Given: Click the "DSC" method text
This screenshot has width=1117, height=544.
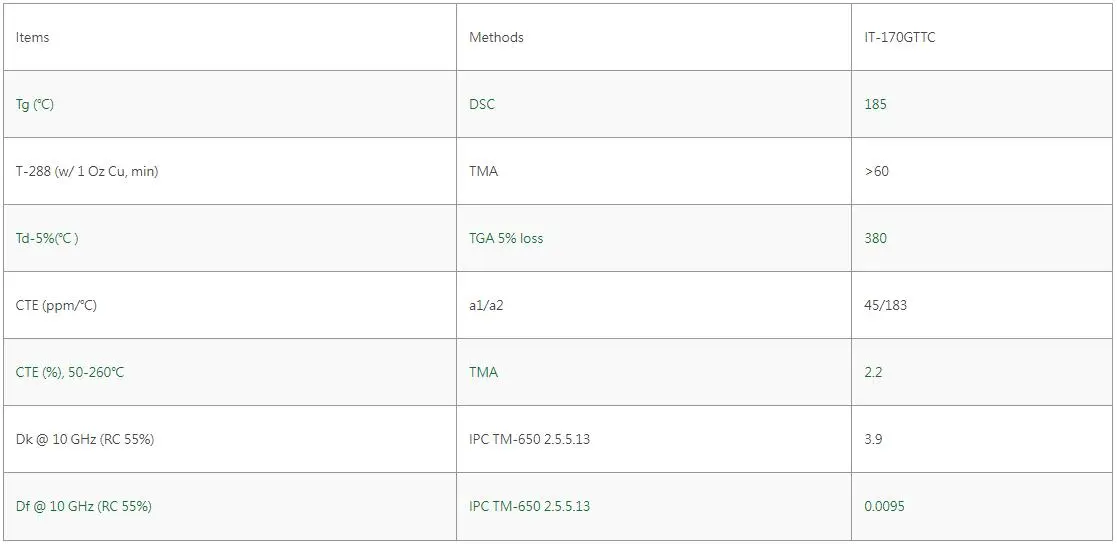Looking at the screenshot, I should 482,104.
